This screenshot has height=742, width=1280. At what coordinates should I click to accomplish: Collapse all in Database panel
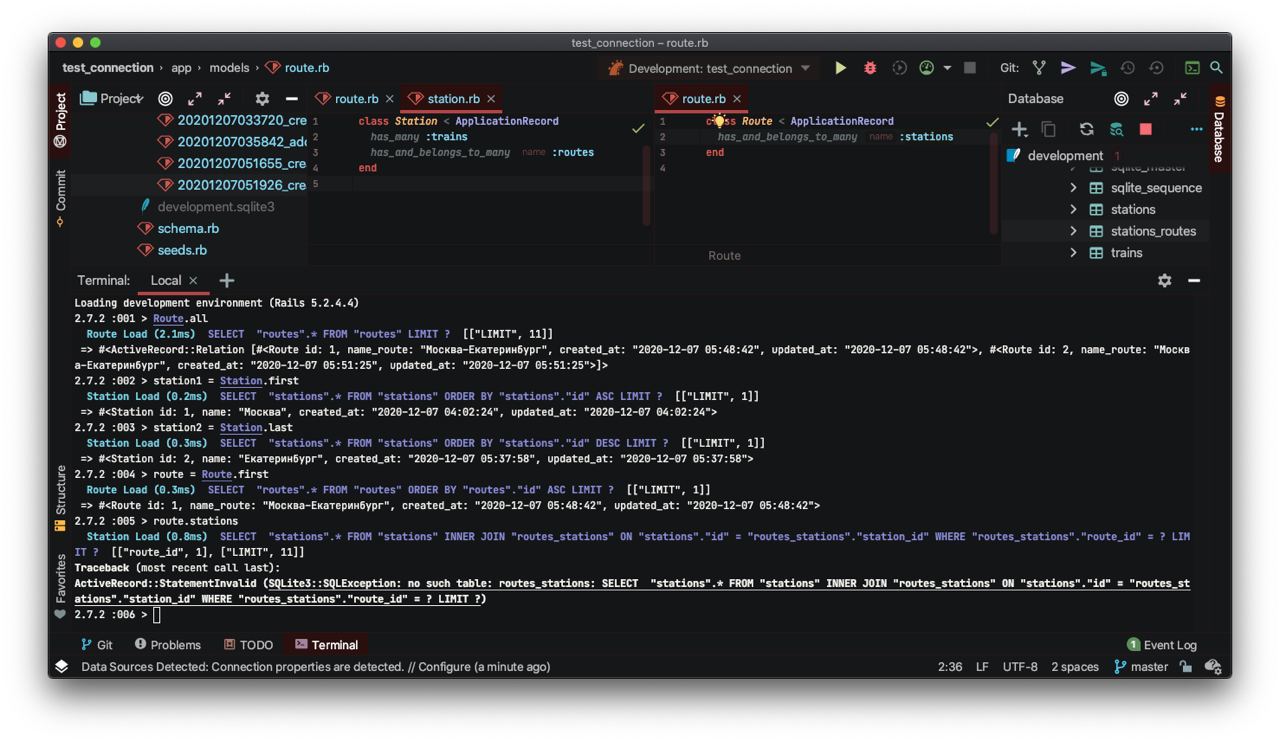pyautogui.click(x=1180, y=99)
